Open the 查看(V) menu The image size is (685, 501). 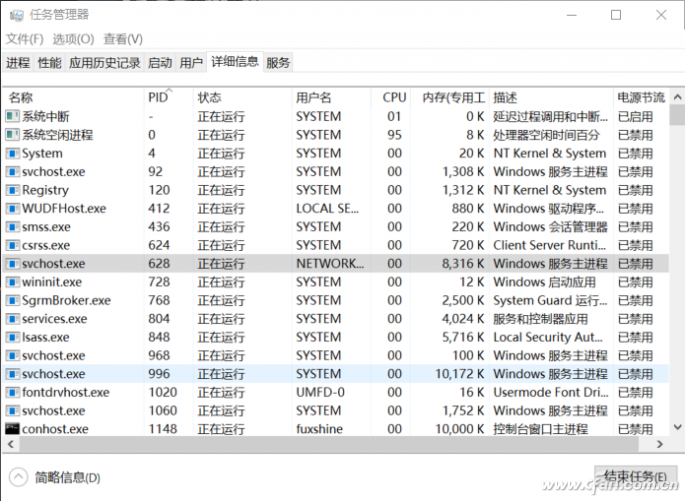coord(123,39)
